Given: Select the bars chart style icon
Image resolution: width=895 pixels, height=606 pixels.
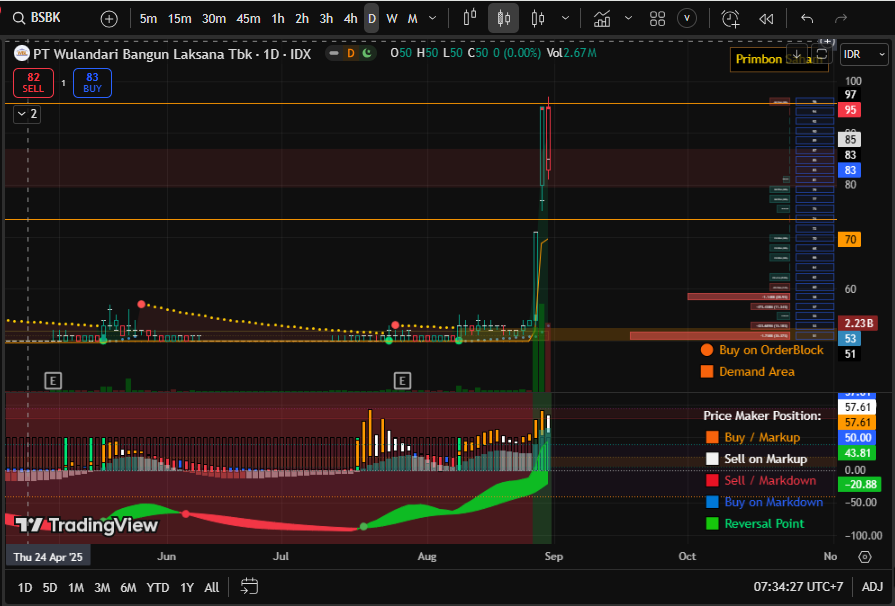Looking at the screenshot, I should pyautogui.click(x=470, y=18).
